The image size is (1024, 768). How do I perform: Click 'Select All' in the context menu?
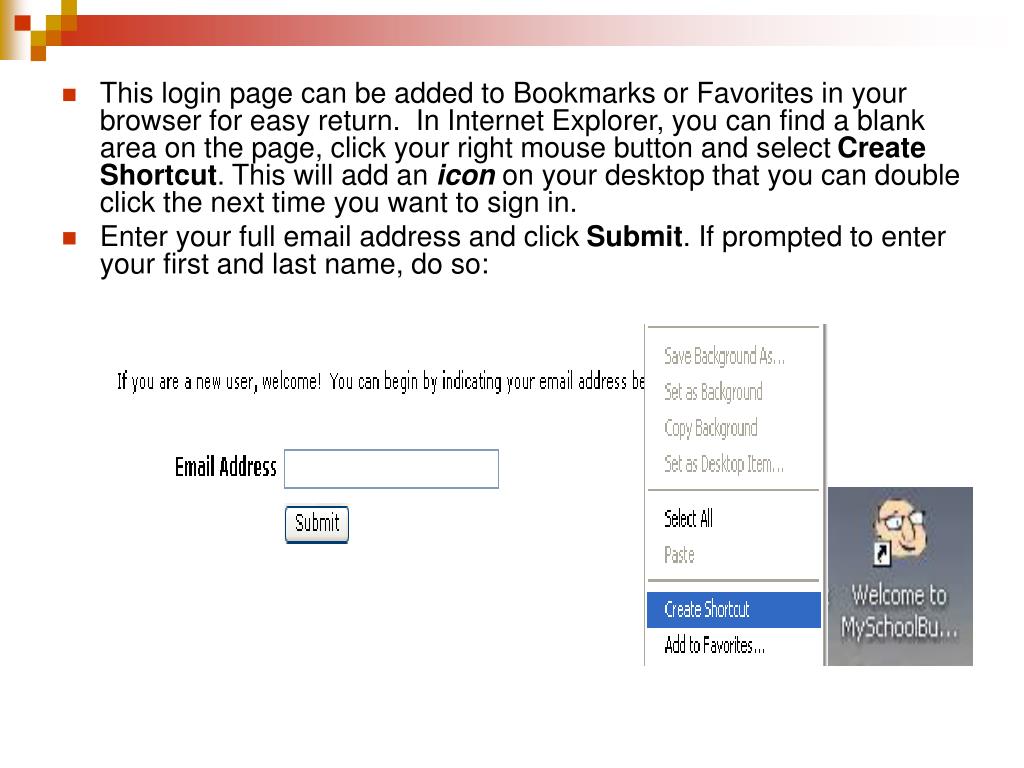[688, 518]
